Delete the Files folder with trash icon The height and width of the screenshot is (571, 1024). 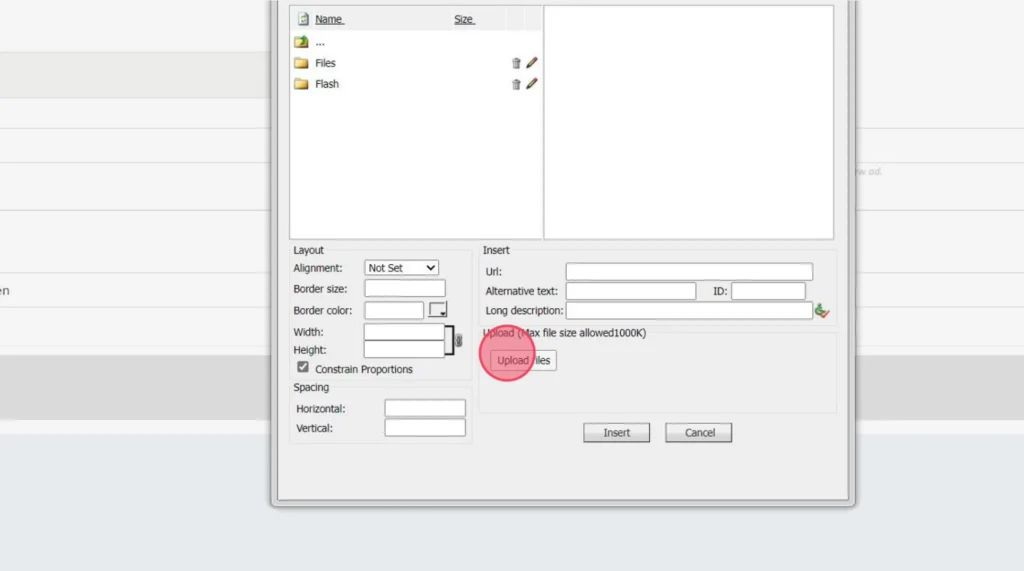pos(516,63)
